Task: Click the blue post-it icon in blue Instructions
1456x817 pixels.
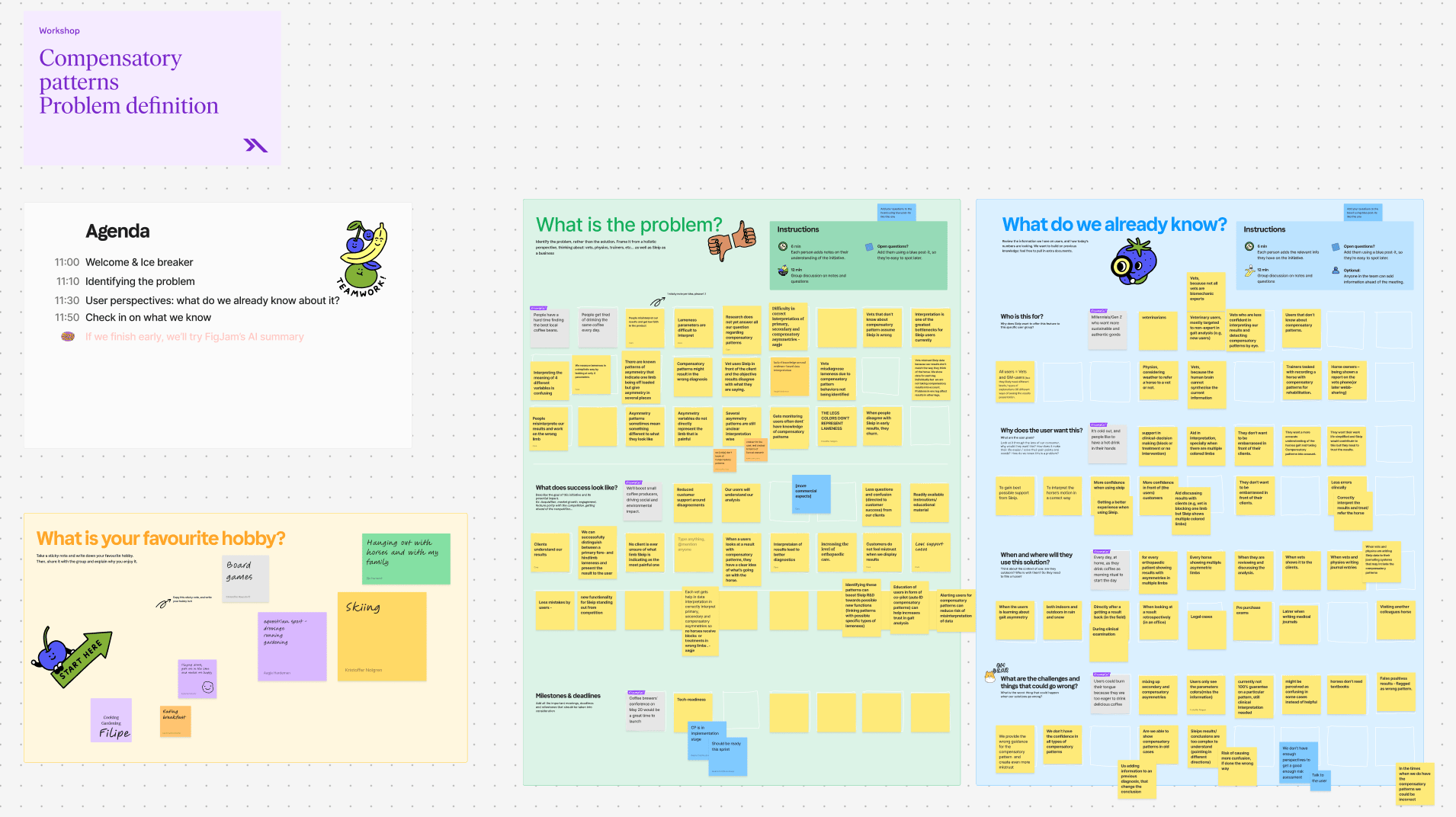Action: coord(1336,247)
